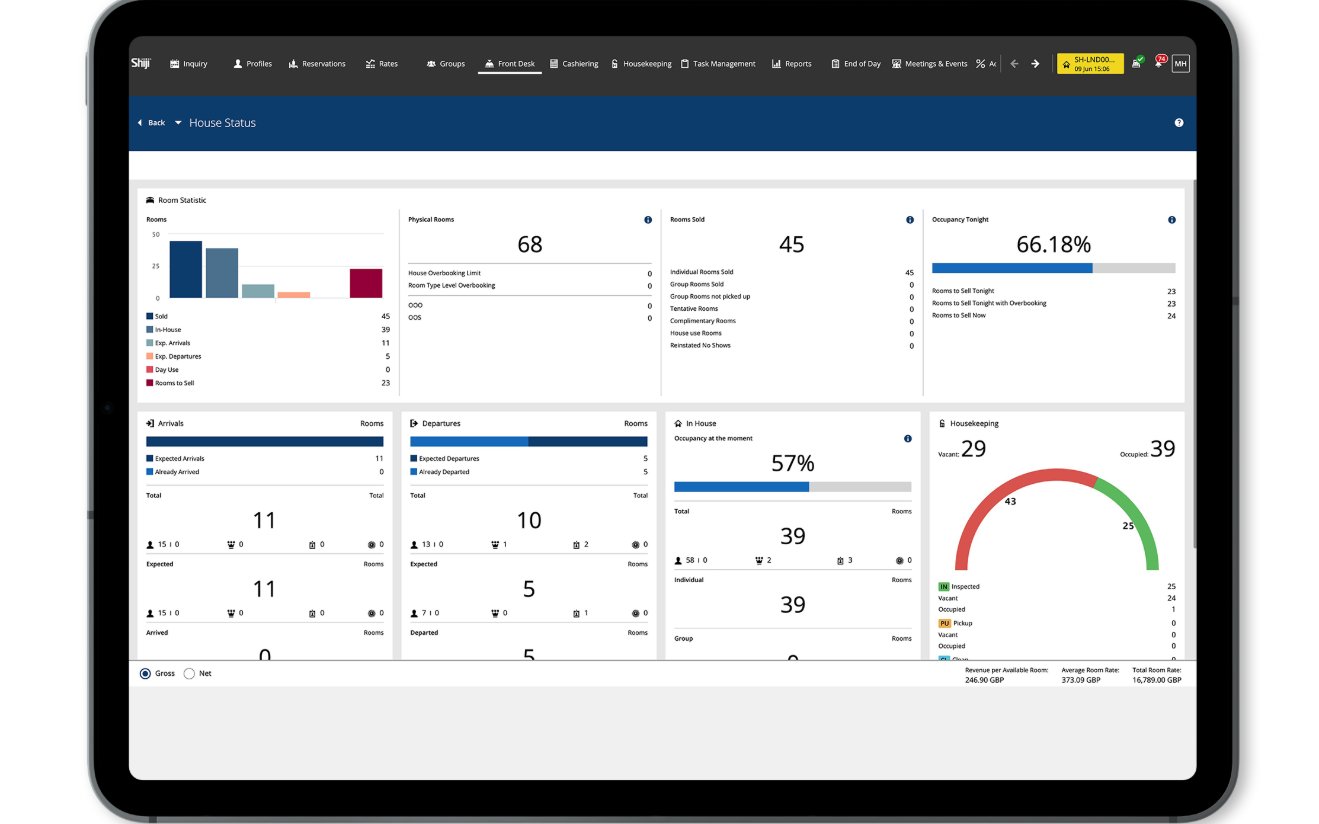Expand the House Status dropdown arrow
1319x824 pixels.
click(178, 123)
